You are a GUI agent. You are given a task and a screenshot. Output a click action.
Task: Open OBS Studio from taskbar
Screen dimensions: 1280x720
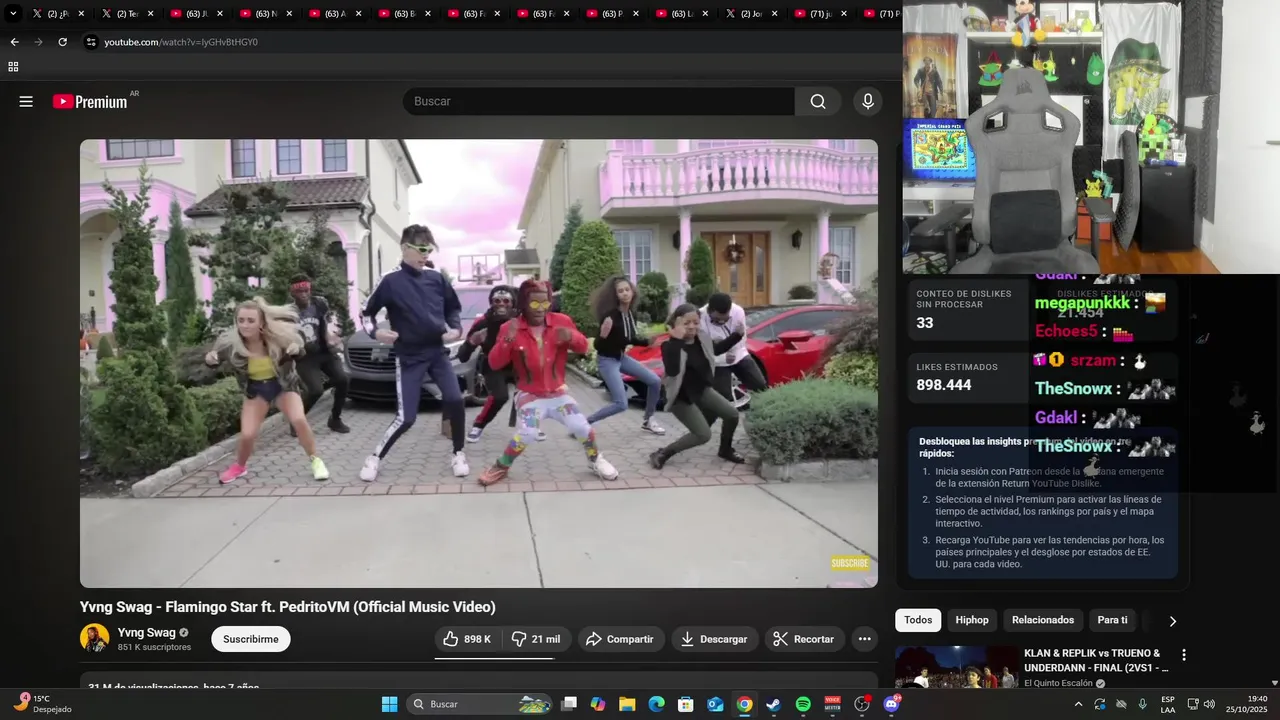coord(862,704)
